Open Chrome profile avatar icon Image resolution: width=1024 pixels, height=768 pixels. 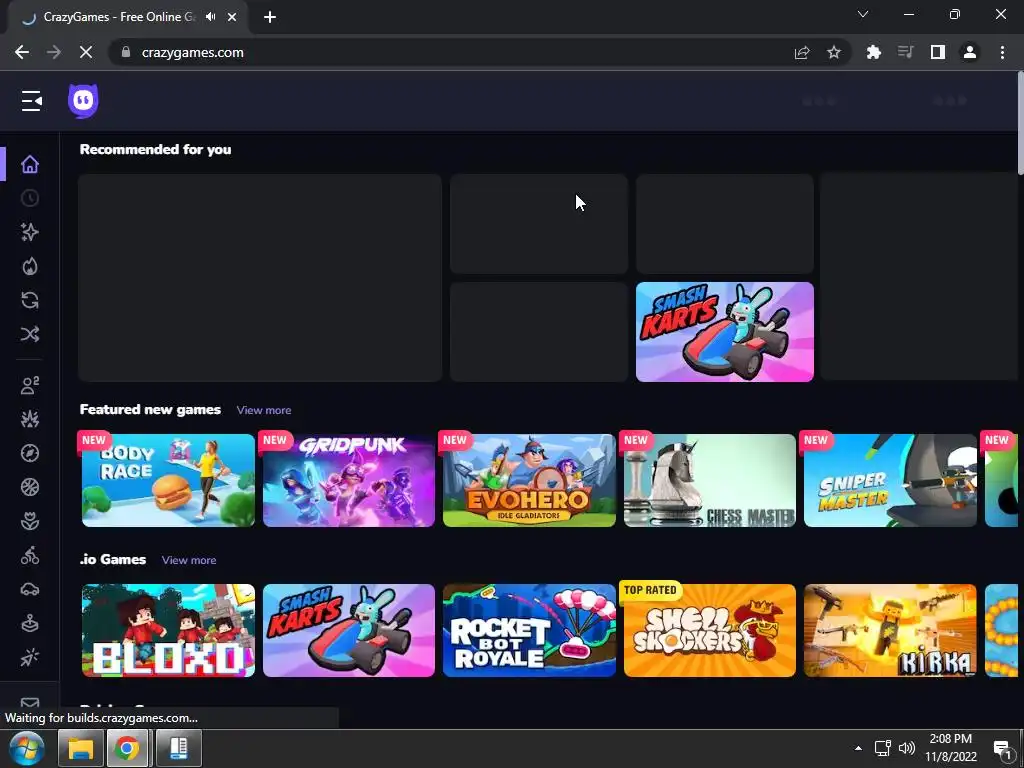(970, 52)
